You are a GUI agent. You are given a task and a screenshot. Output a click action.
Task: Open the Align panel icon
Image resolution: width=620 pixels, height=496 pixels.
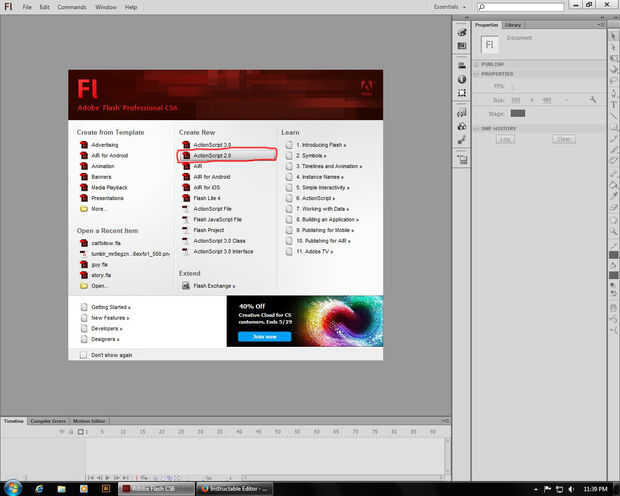461,66
